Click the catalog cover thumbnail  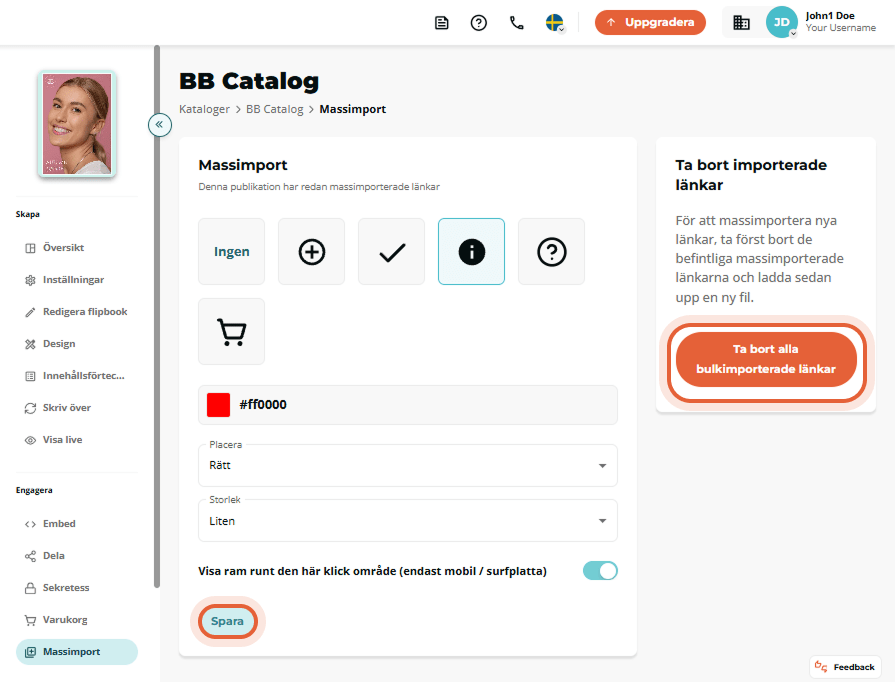[x=77, y=124]
